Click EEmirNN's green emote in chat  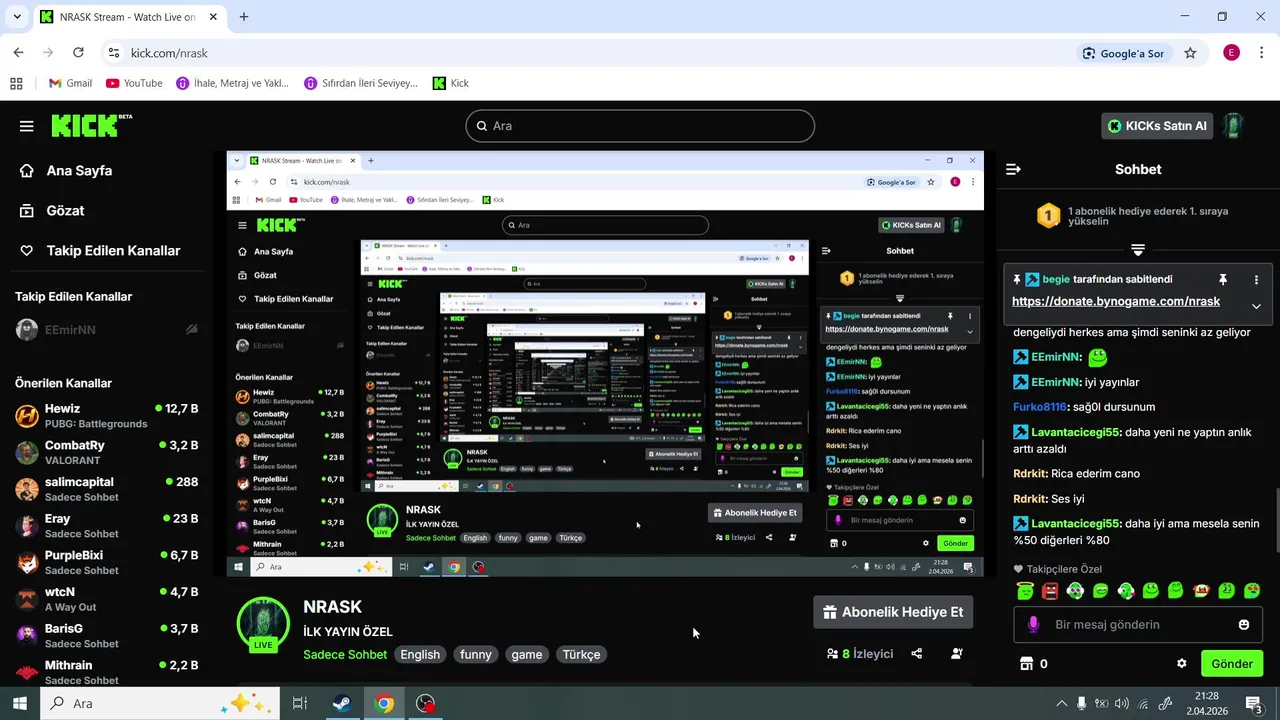tap(1098, 356)
